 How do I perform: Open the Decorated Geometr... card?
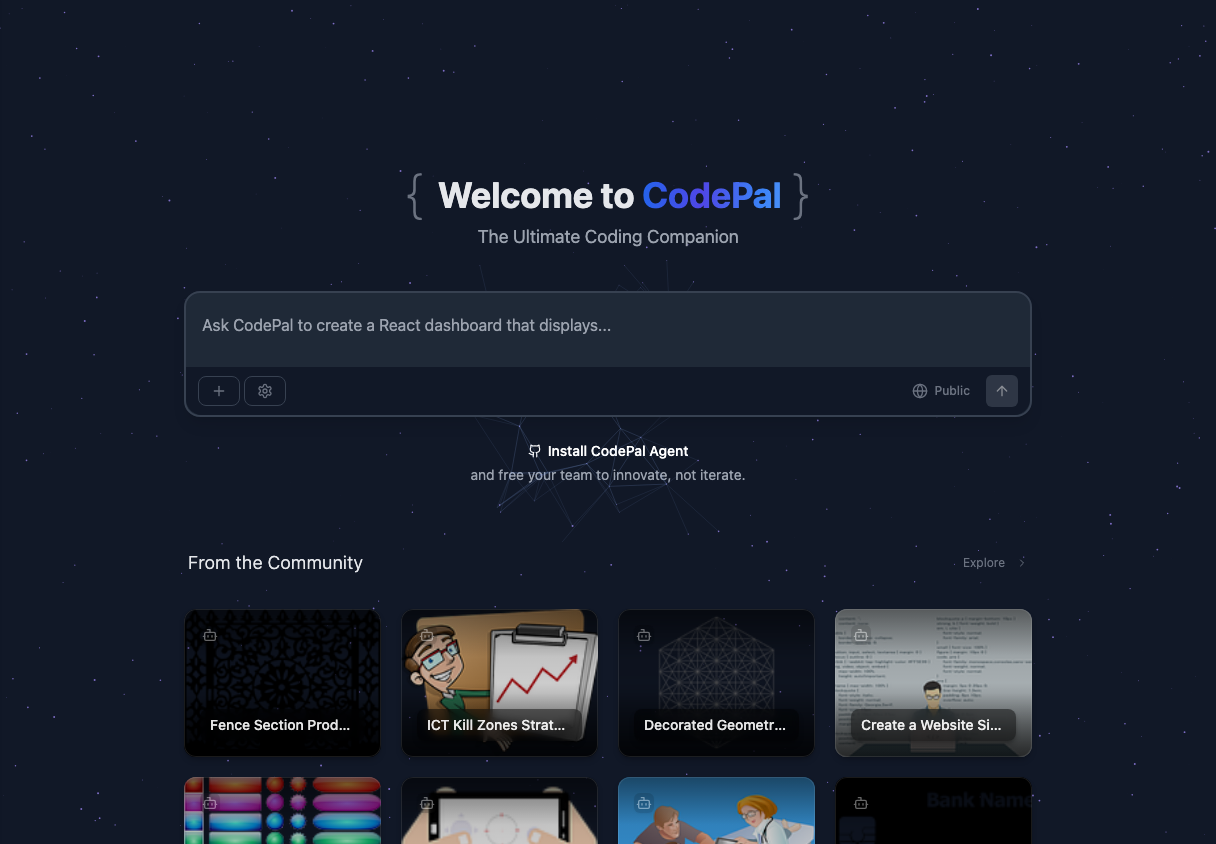[x=717, y=683]
